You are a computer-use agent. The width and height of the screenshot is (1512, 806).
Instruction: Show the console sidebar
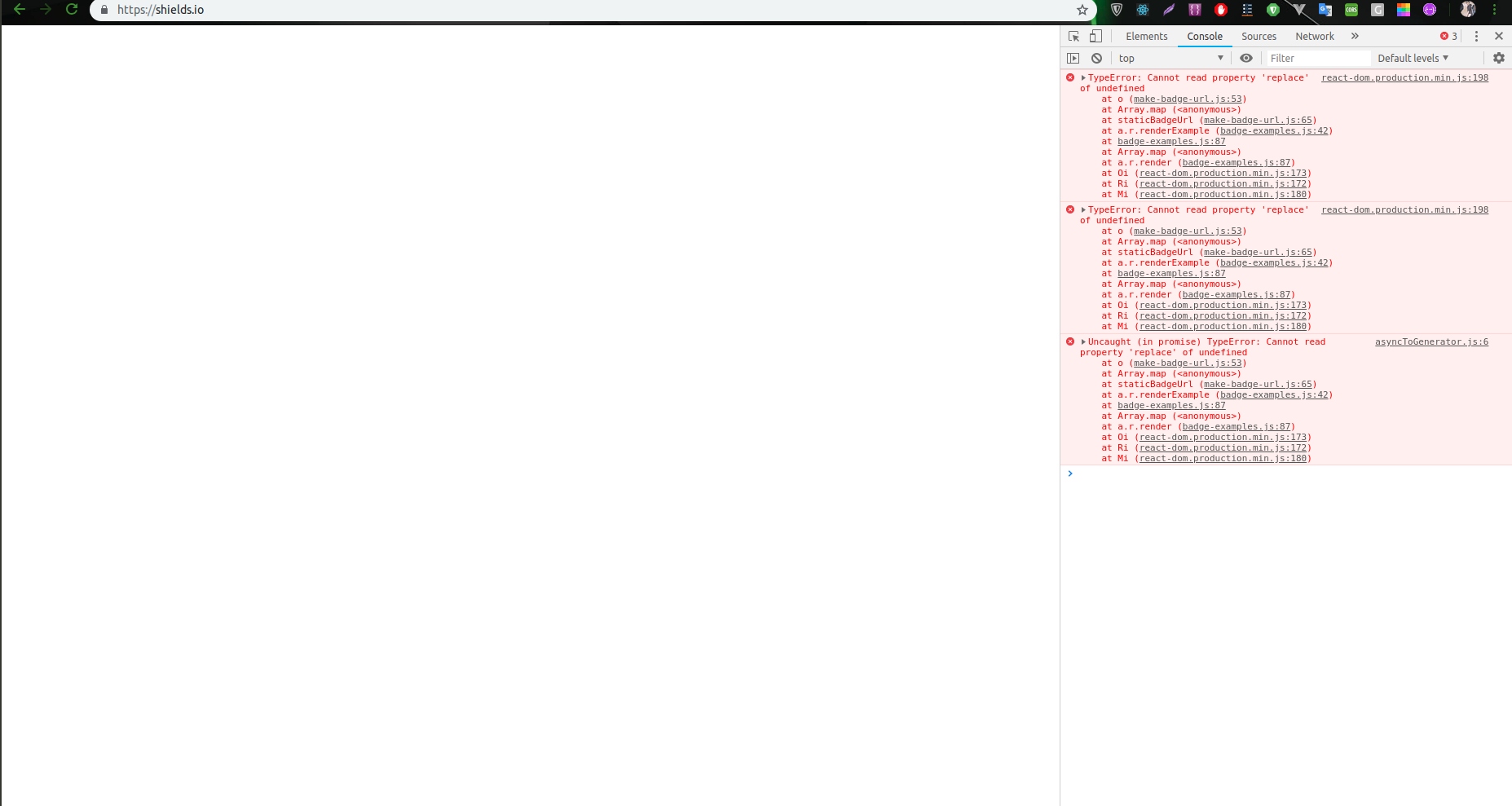click(1073, 58)
